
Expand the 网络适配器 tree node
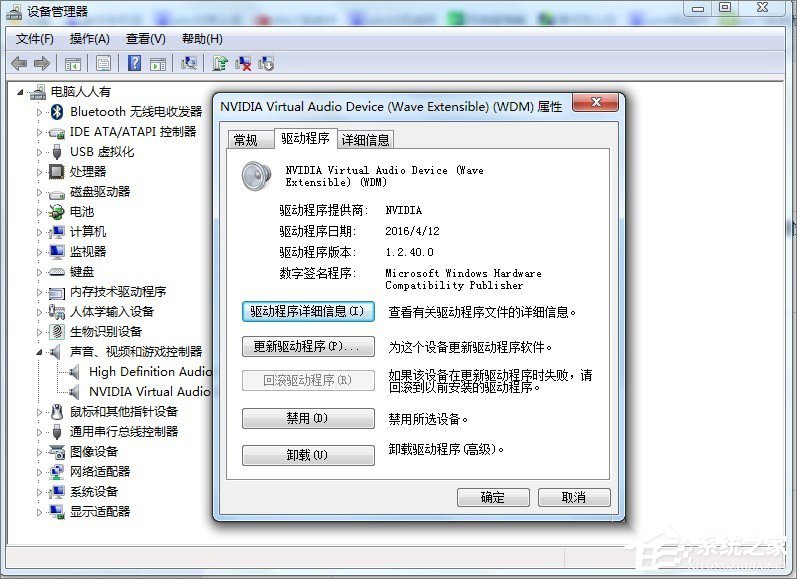[x=40, y=472]
